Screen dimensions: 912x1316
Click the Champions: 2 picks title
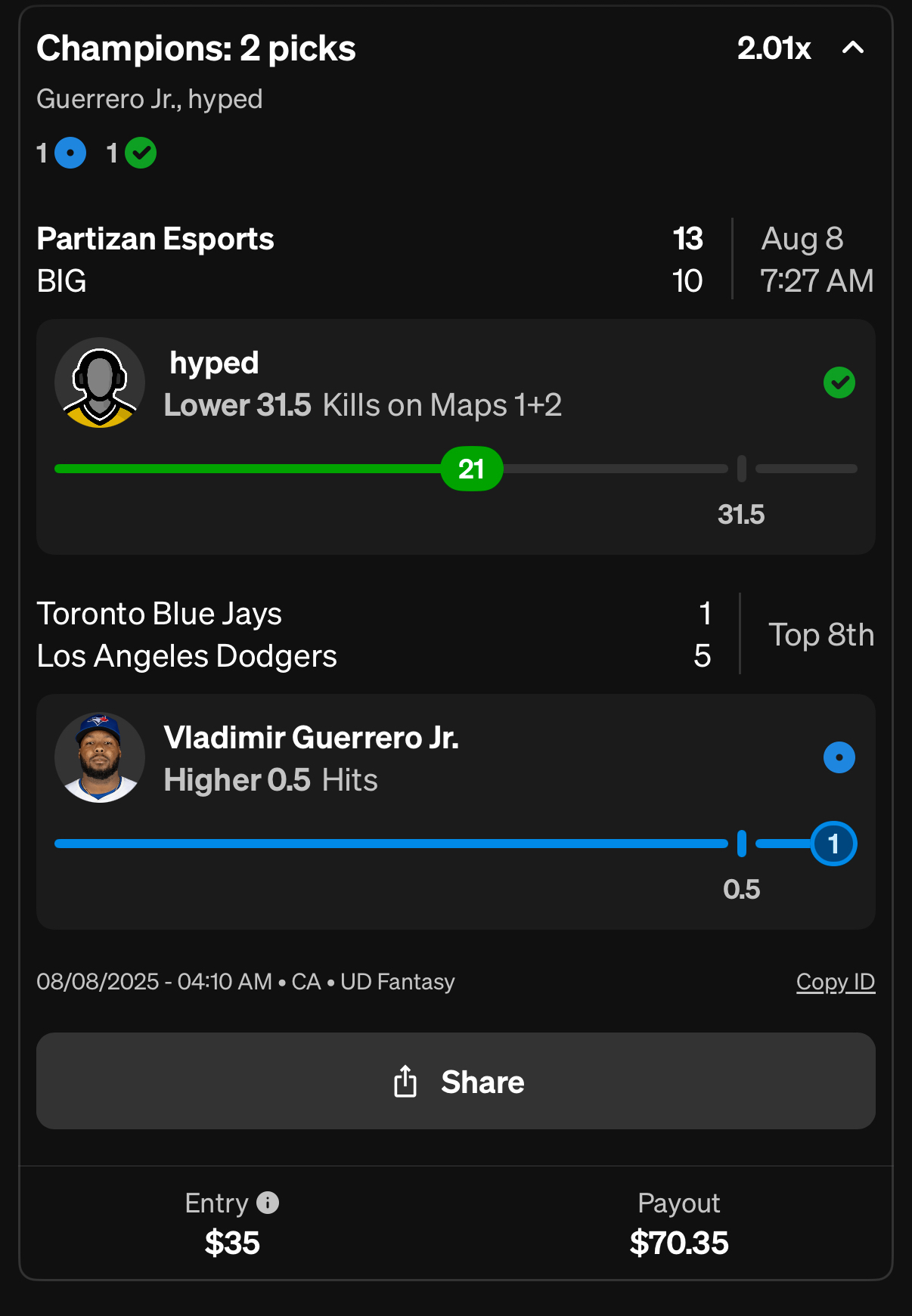click(x=196, y=48)
